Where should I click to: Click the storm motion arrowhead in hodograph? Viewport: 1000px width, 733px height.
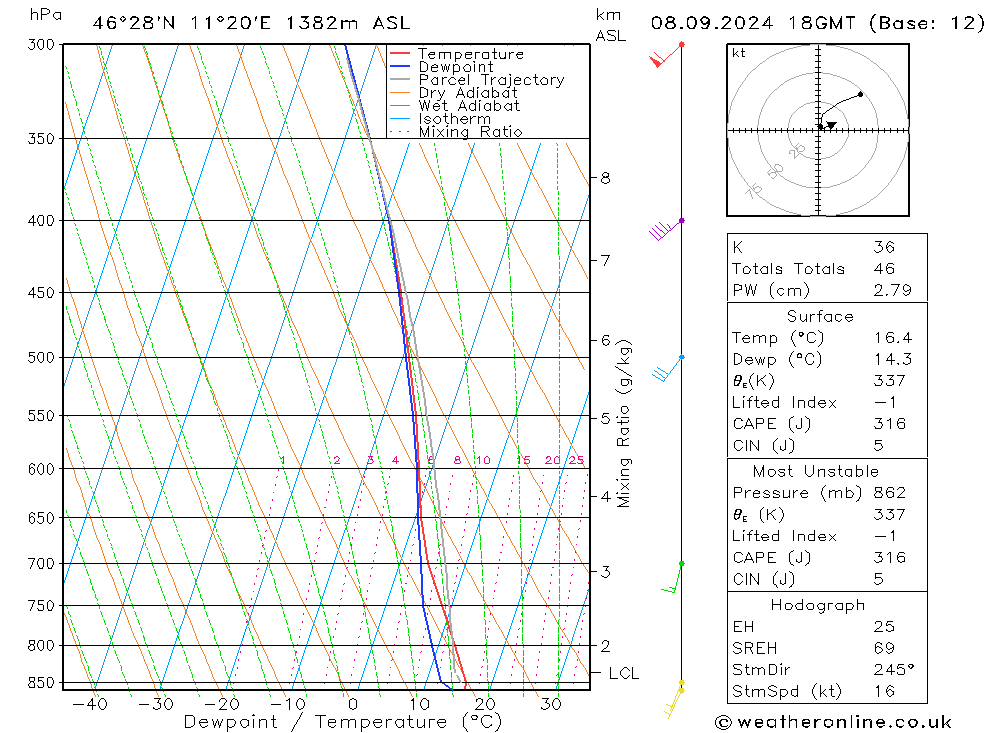[x=831, y=126]
